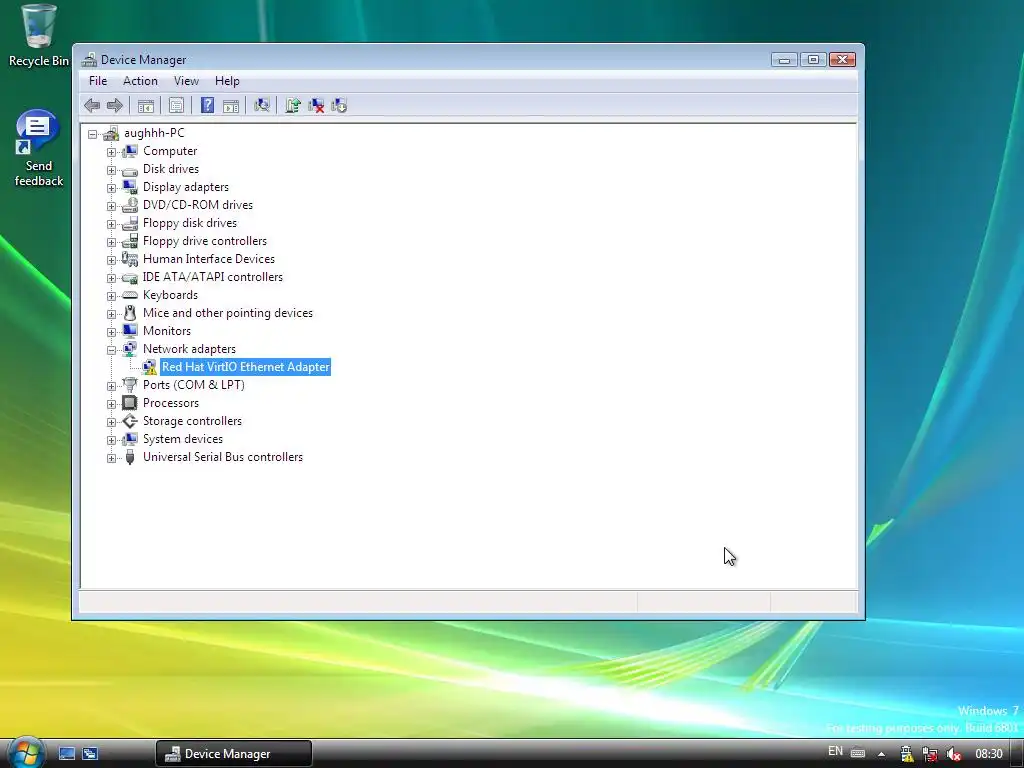1024x768 pixels.
Task: Click the Back arrow toolbar button
Action: click(92, 105)
